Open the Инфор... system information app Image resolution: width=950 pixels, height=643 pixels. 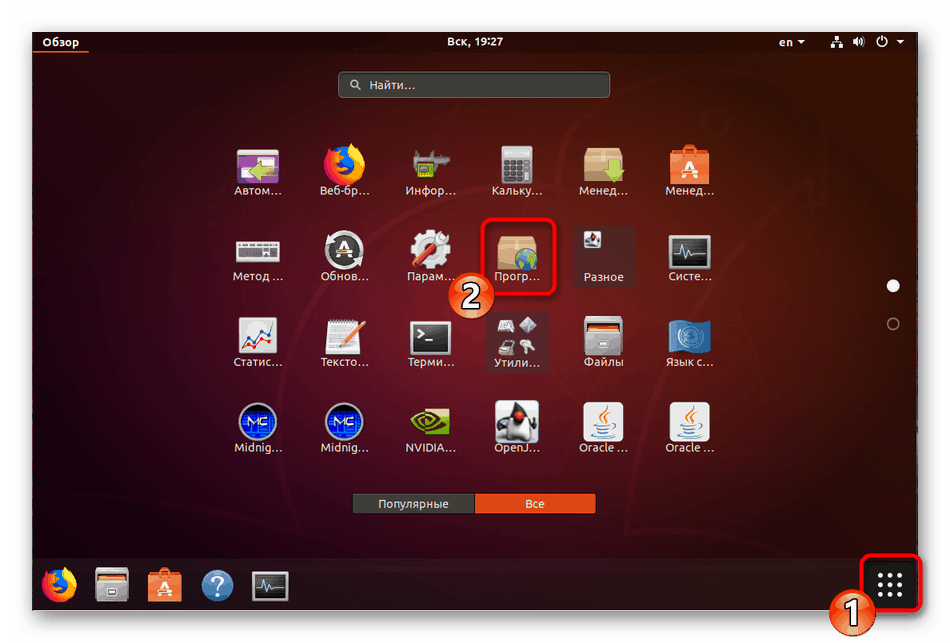coord(430,172)
